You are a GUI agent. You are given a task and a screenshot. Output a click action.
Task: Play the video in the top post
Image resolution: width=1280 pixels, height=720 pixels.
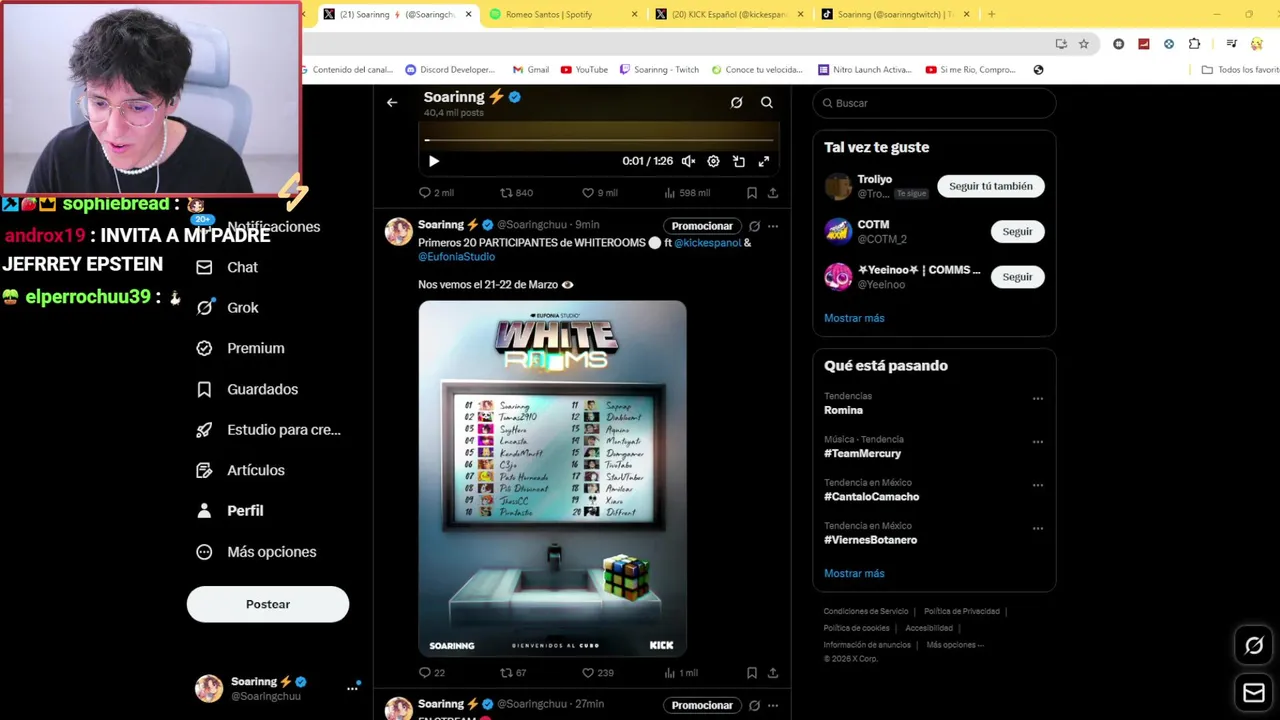[433, 161]
